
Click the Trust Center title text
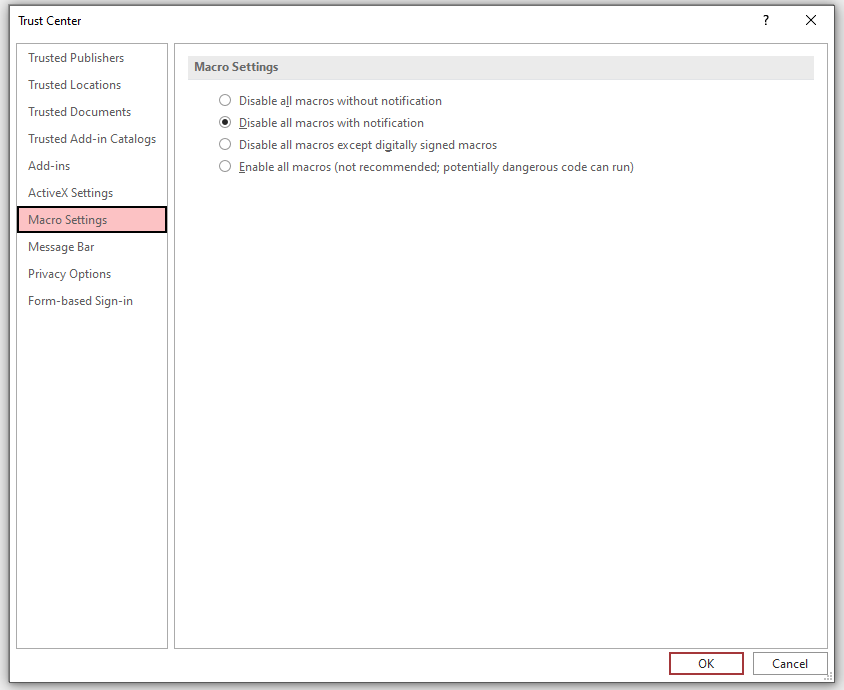pos(50,21)
